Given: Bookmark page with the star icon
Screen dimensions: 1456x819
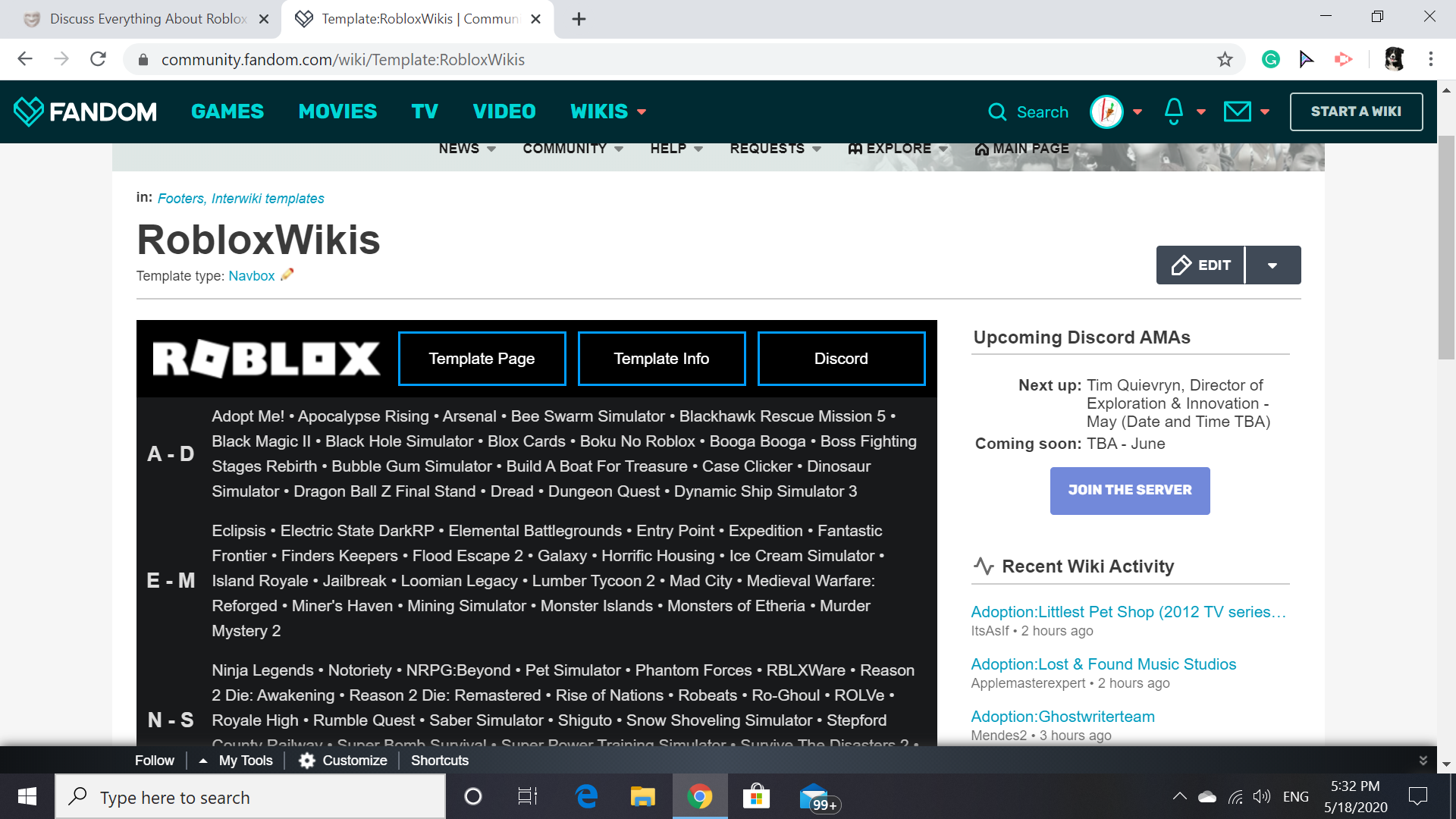Looking at the screenshot, I should click(1225, 59).
